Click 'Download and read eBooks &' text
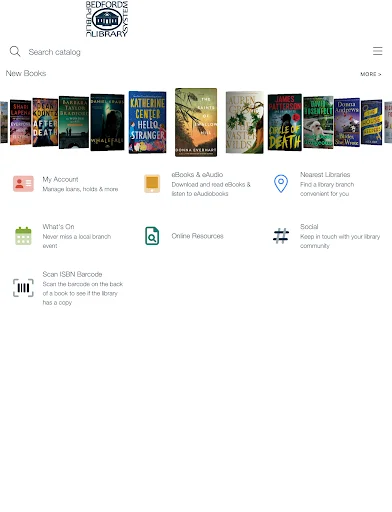Screen dimensions: 392x512 [211, 184]
